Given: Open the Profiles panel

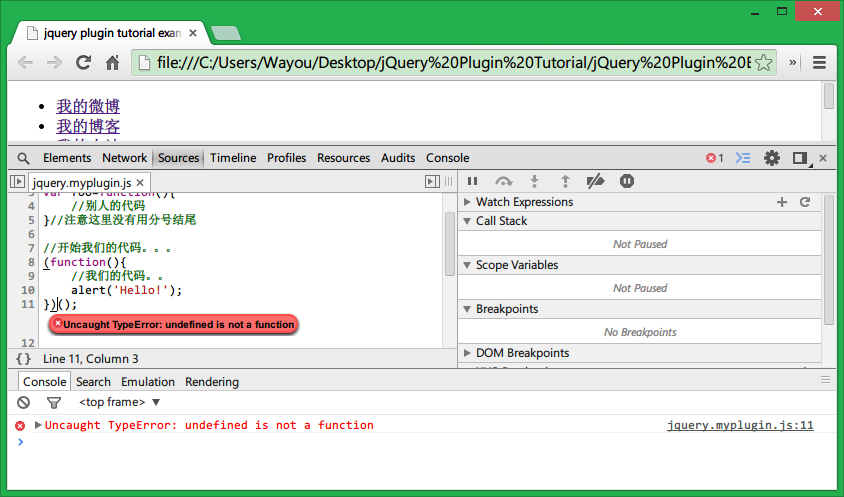Looking at the screenshot, I should pyautogui.click(x=286, y=158).
